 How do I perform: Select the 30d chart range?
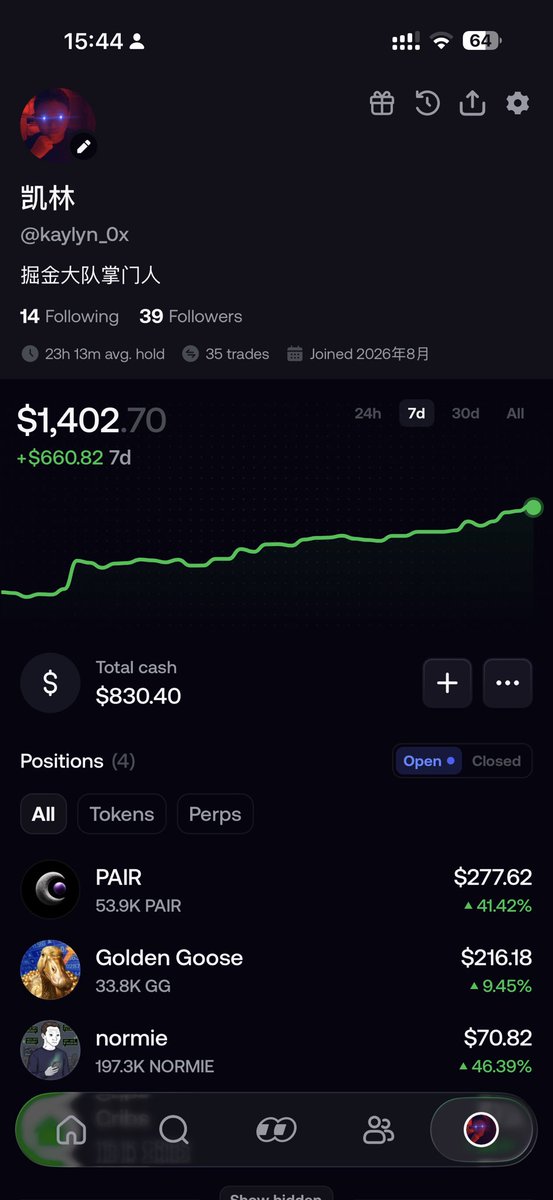[465, 413]
